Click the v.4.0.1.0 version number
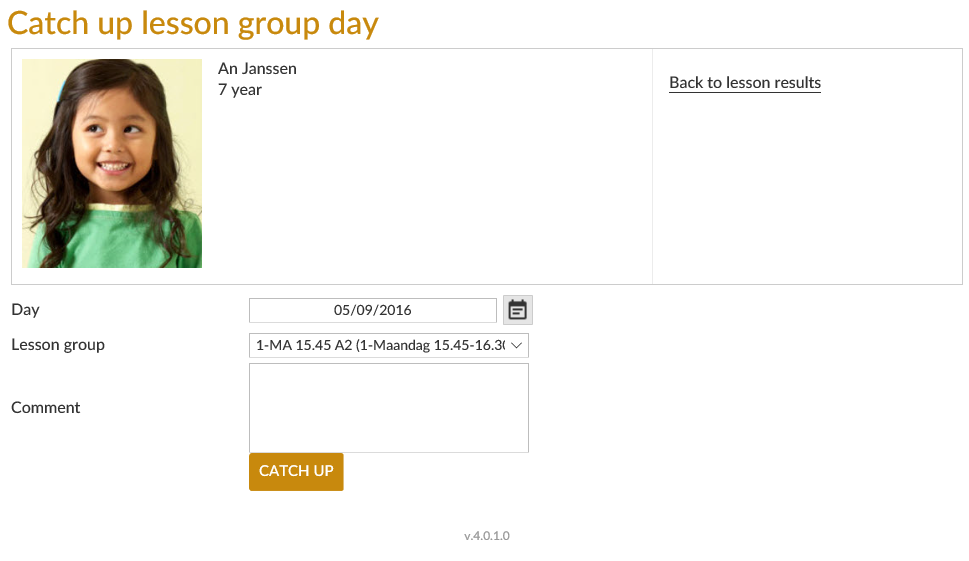Image resolution: width=969 pixels, height=561 pixels. (x=487, y=536)
